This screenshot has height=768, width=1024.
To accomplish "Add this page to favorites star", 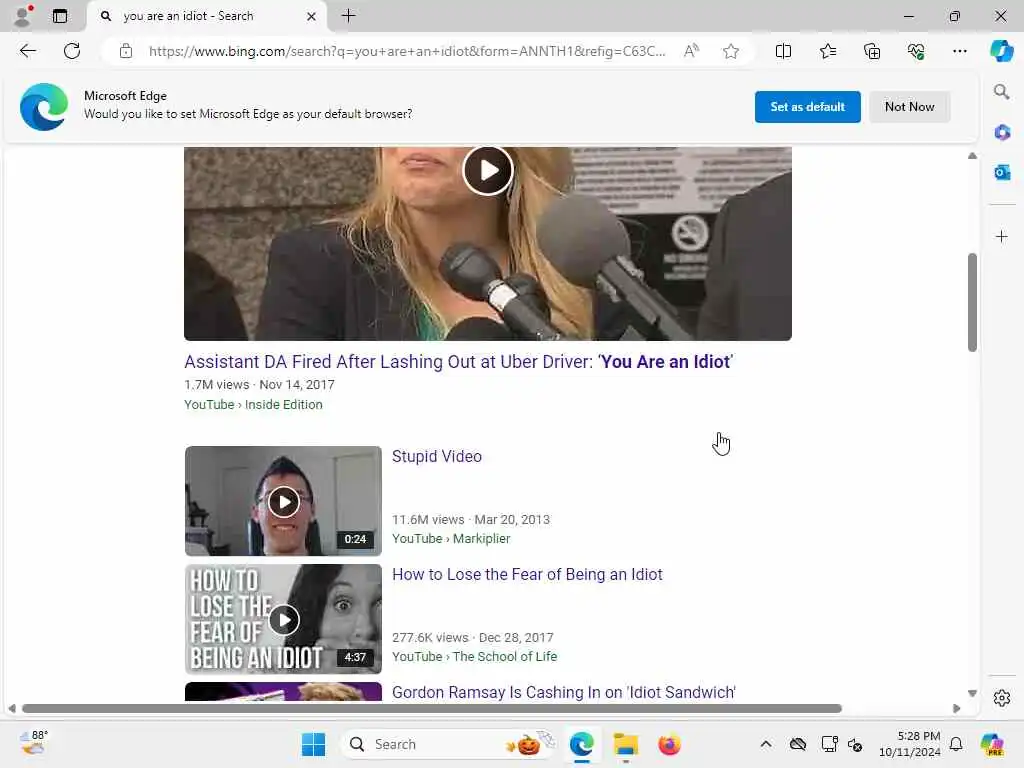I will 731,51.
